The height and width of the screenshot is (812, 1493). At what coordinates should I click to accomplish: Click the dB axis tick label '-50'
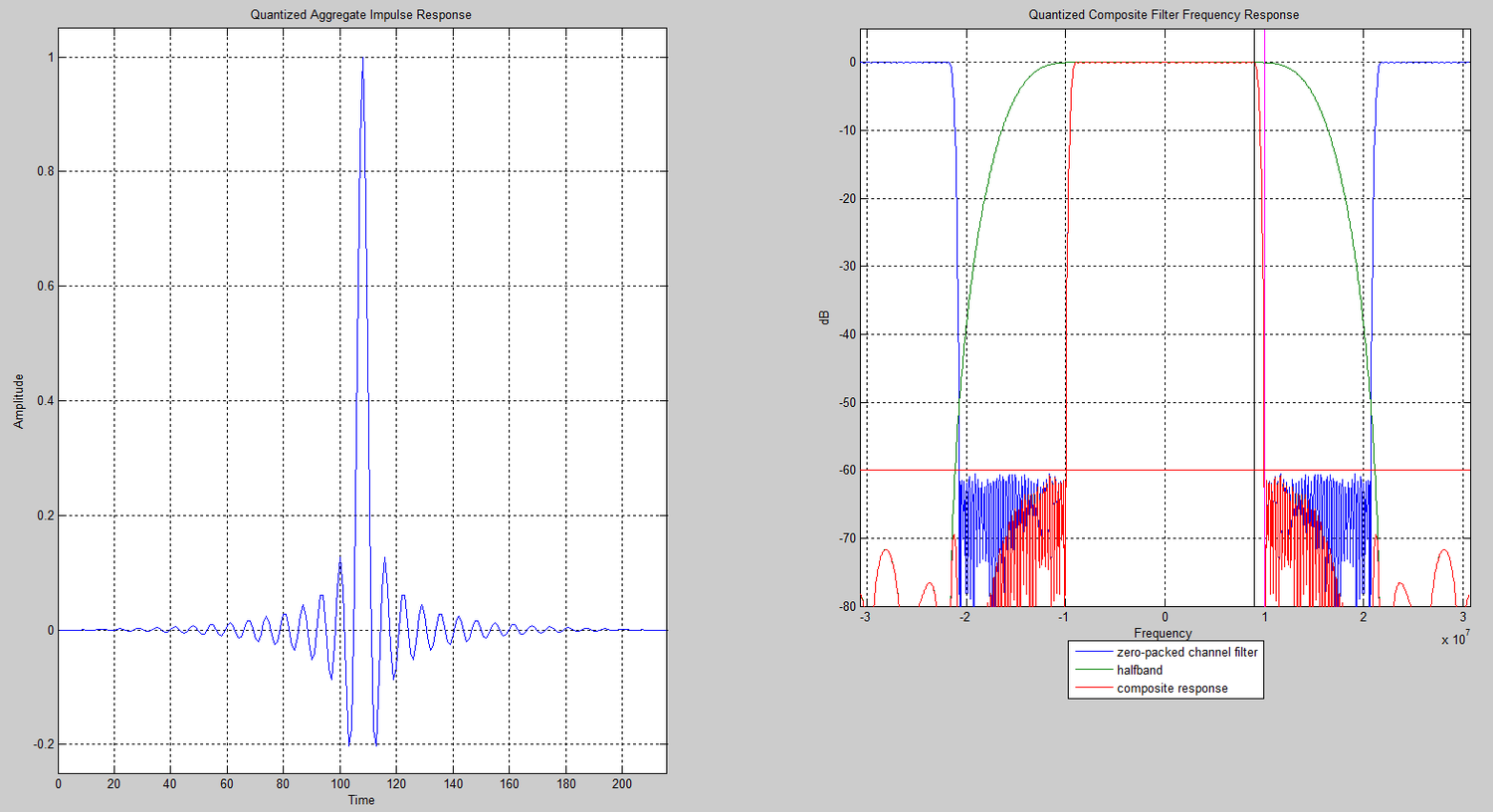[x=846, y=402]
